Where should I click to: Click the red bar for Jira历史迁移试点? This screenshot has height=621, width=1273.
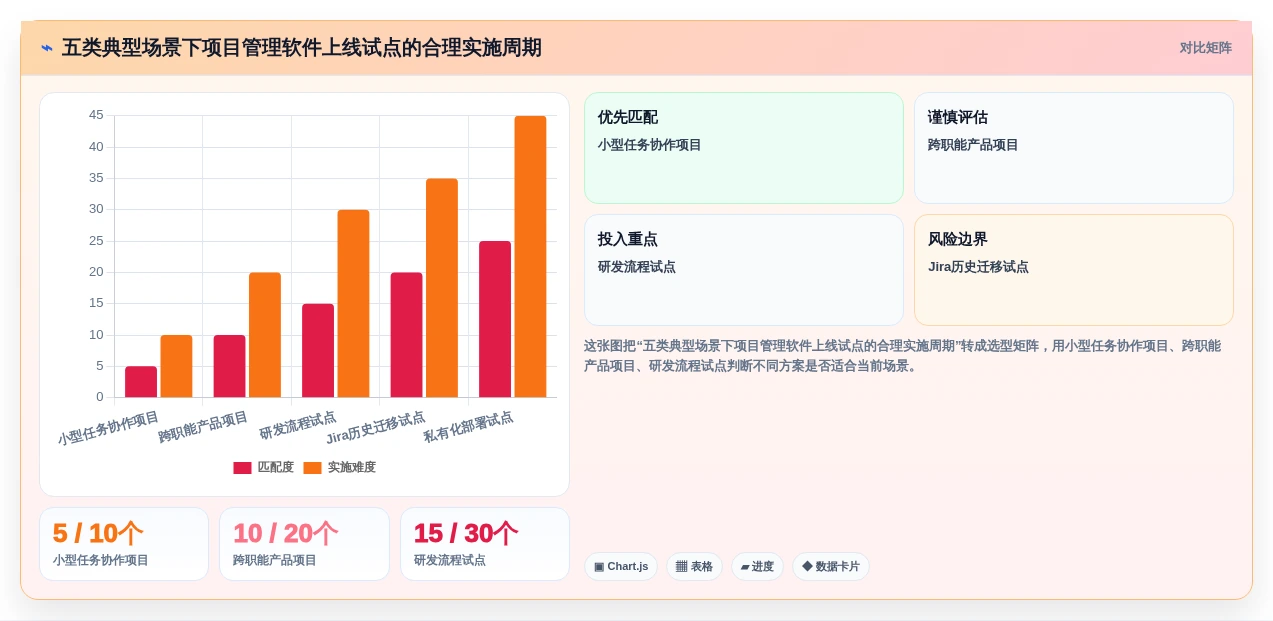click(x=406, y=335)
